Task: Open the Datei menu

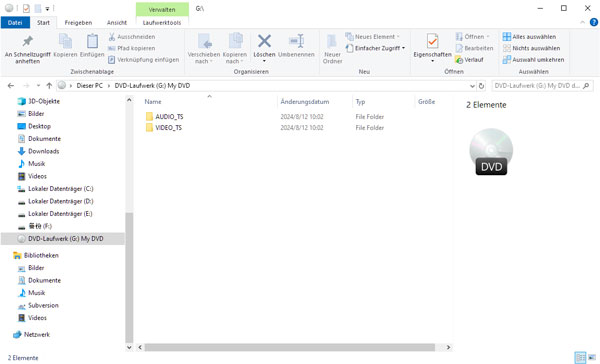Action: coord(15,23)
